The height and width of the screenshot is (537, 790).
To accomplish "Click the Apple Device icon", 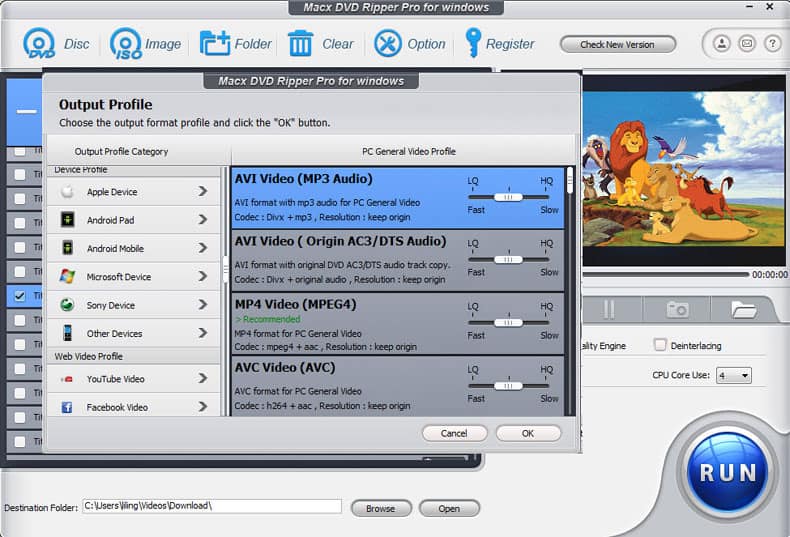I will pyautogui.click(x=67, y=192).
